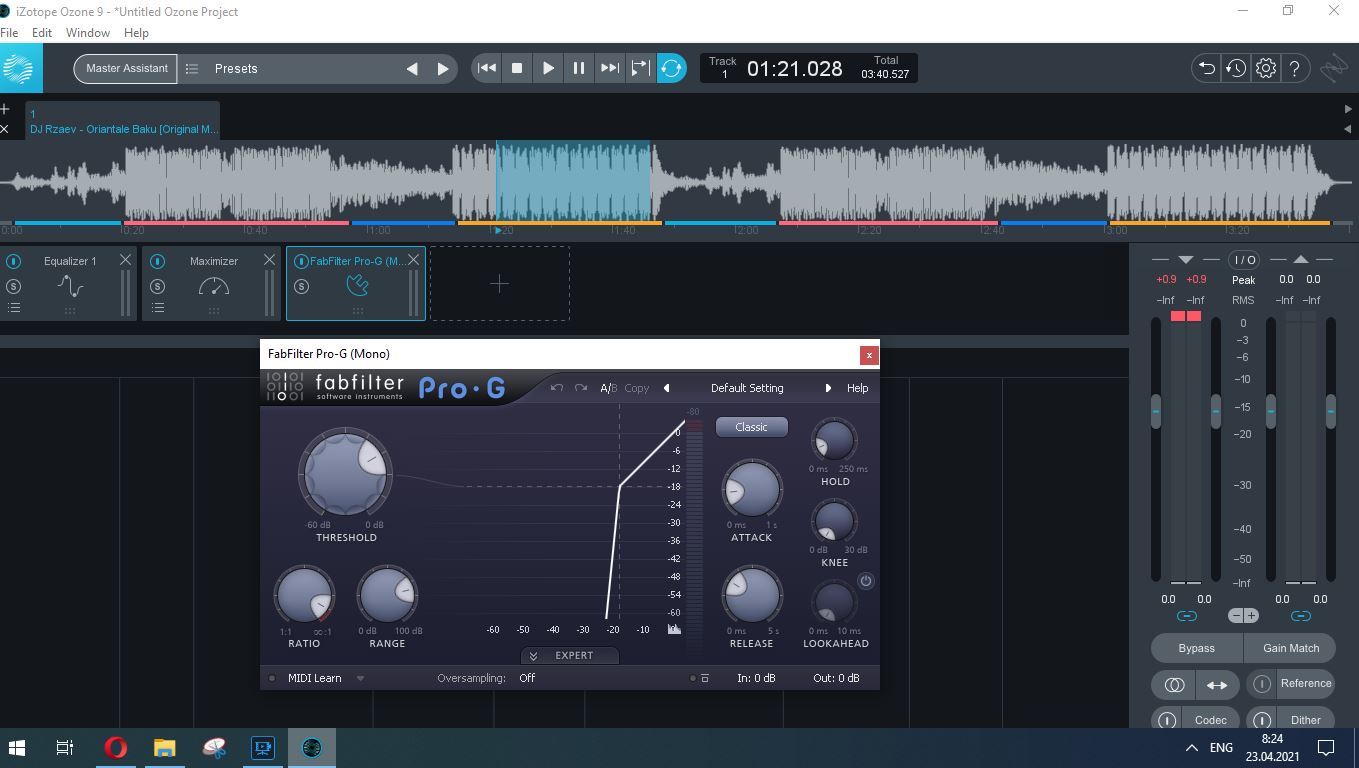
Task: Toggle the loop playback icon
Action: [671, 68]
